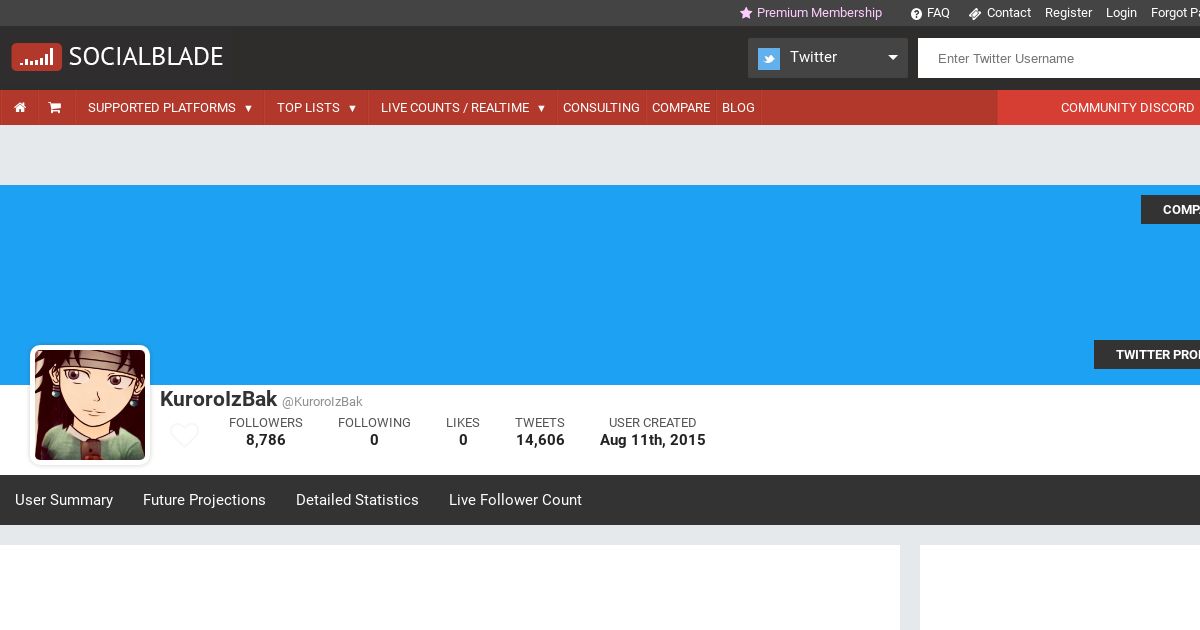Switch to the Future Projections tab
This screenshot has width=1200, height=630.
[x=204, y=500]
